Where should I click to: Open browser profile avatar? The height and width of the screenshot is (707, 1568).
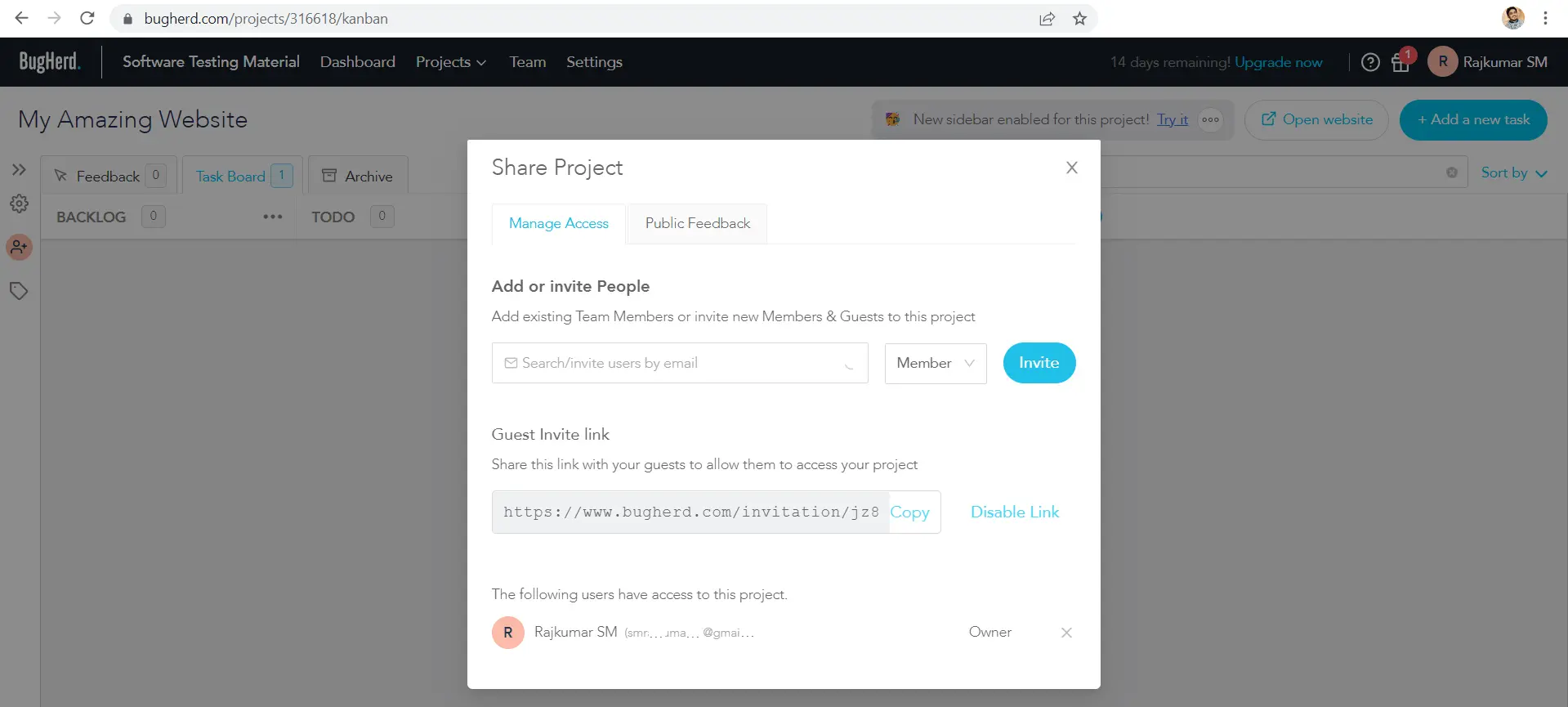point(1513,18)
